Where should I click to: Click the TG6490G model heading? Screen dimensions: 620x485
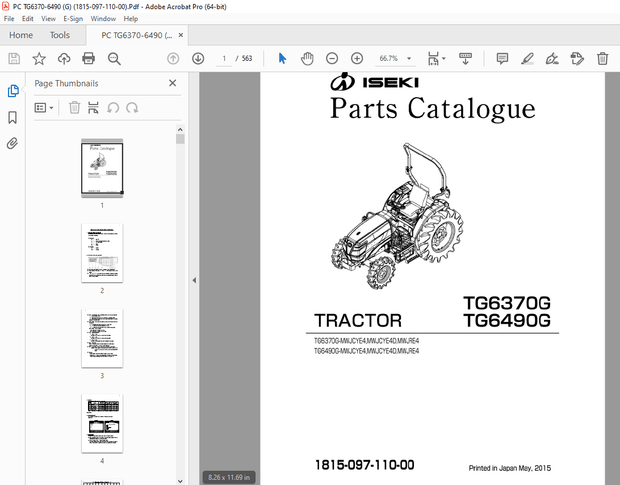coord(507,321)
